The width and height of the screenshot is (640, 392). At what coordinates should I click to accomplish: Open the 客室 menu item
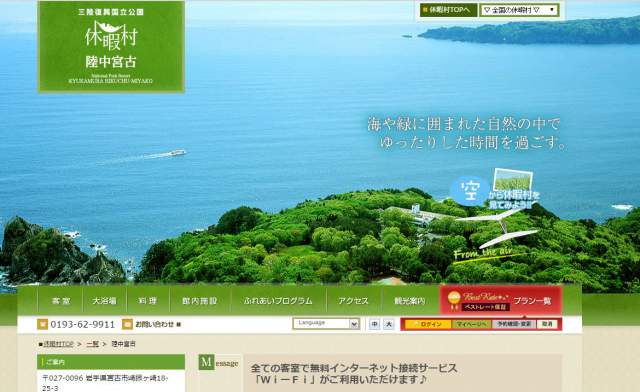[61, 301]
